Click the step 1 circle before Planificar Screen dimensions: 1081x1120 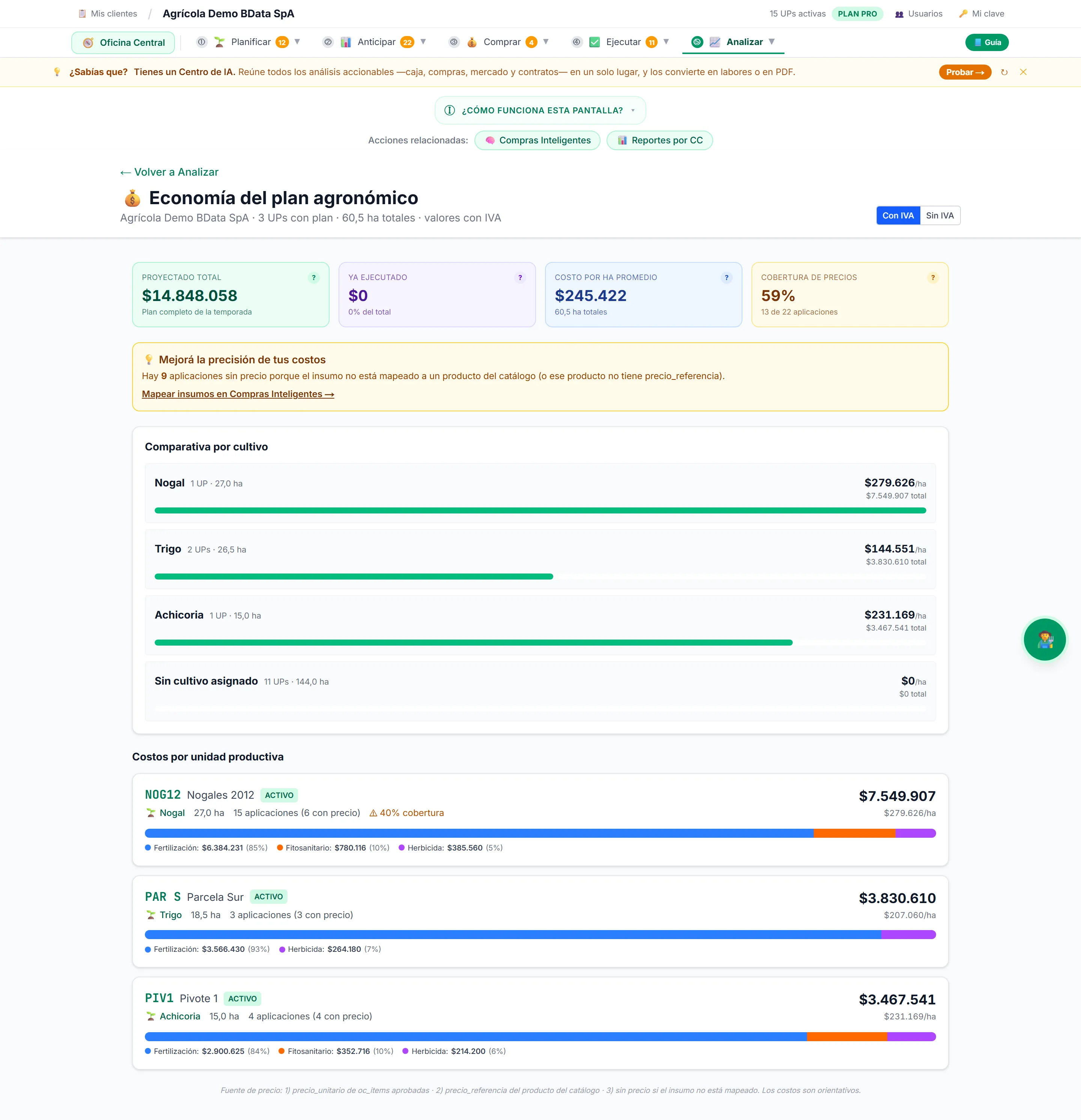[202, 42]
